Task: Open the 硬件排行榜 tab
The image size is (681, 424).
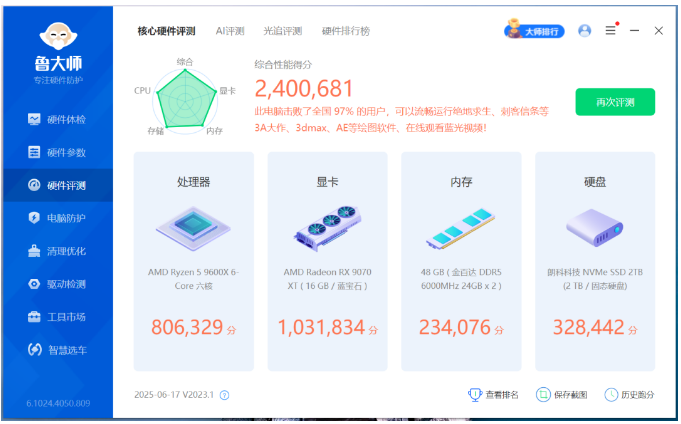Action: pyautogui.click(x=345, y=31)
